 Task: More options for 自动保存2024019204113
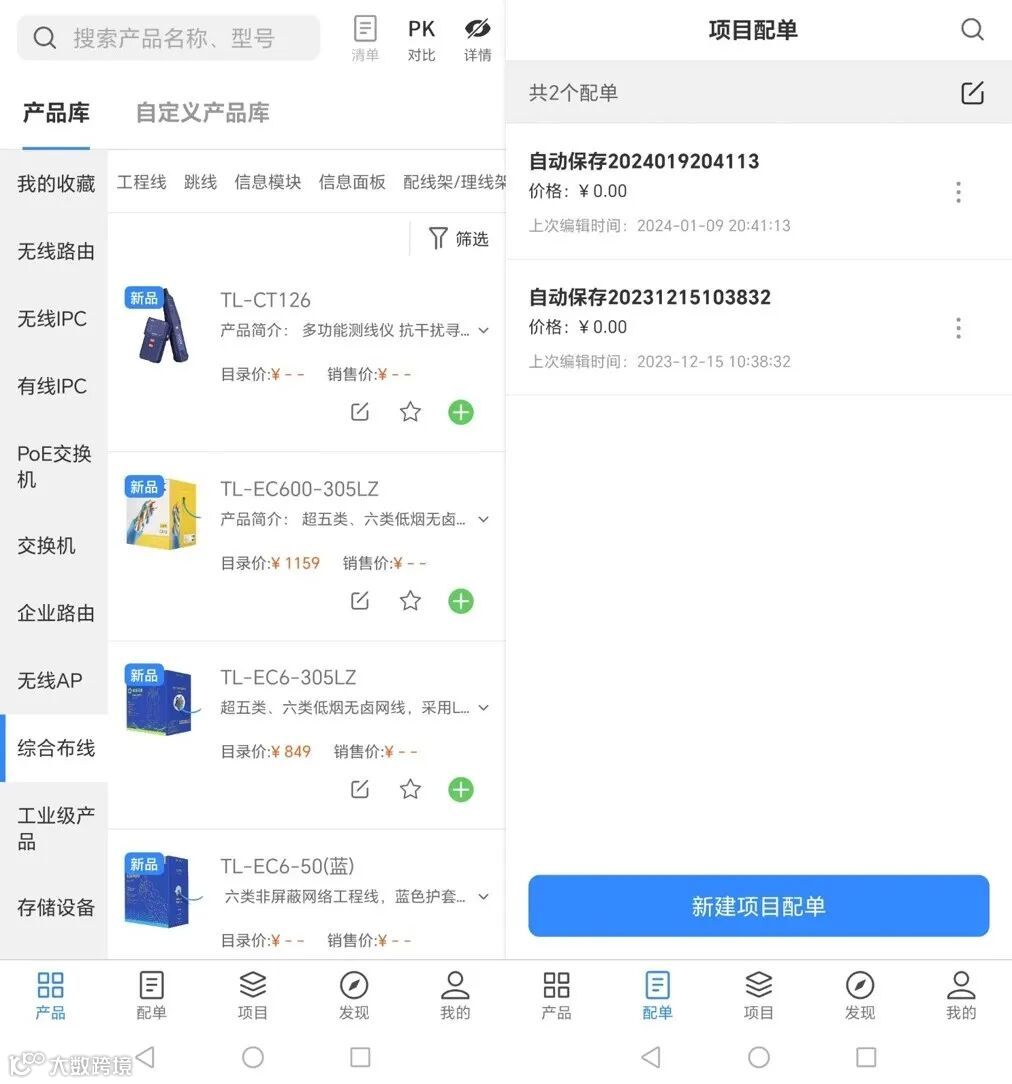[958, 191]
